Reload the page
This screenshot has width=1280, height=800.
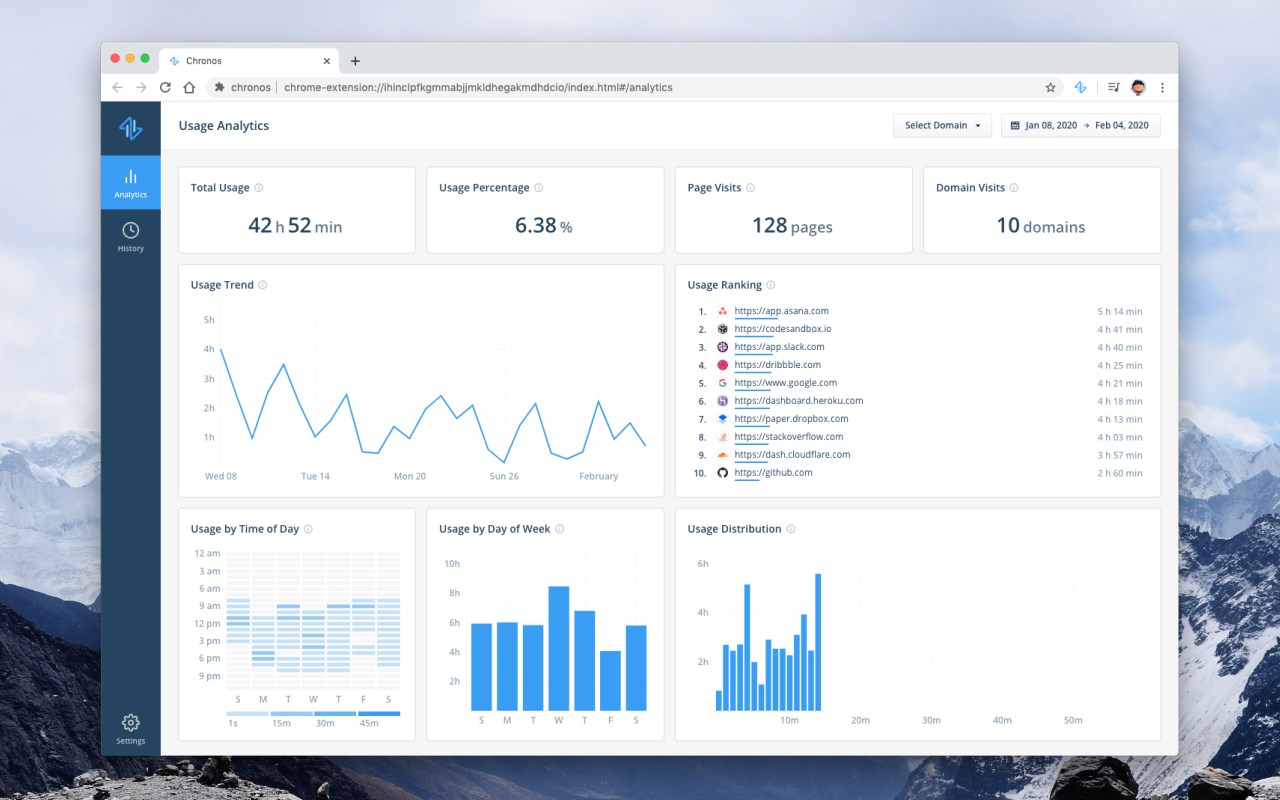[x=165, y=87]
